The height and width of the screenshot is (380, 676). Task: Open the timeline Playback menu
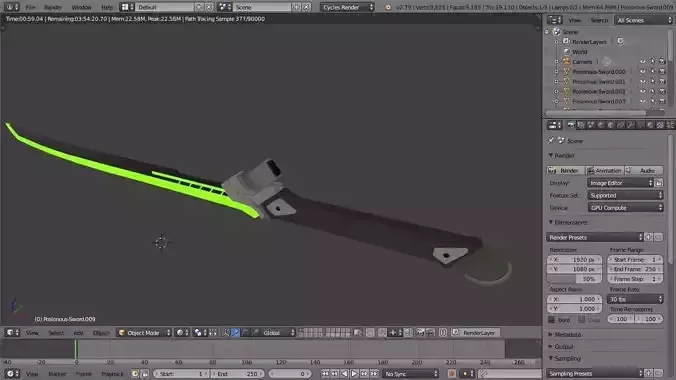point(112,374)
